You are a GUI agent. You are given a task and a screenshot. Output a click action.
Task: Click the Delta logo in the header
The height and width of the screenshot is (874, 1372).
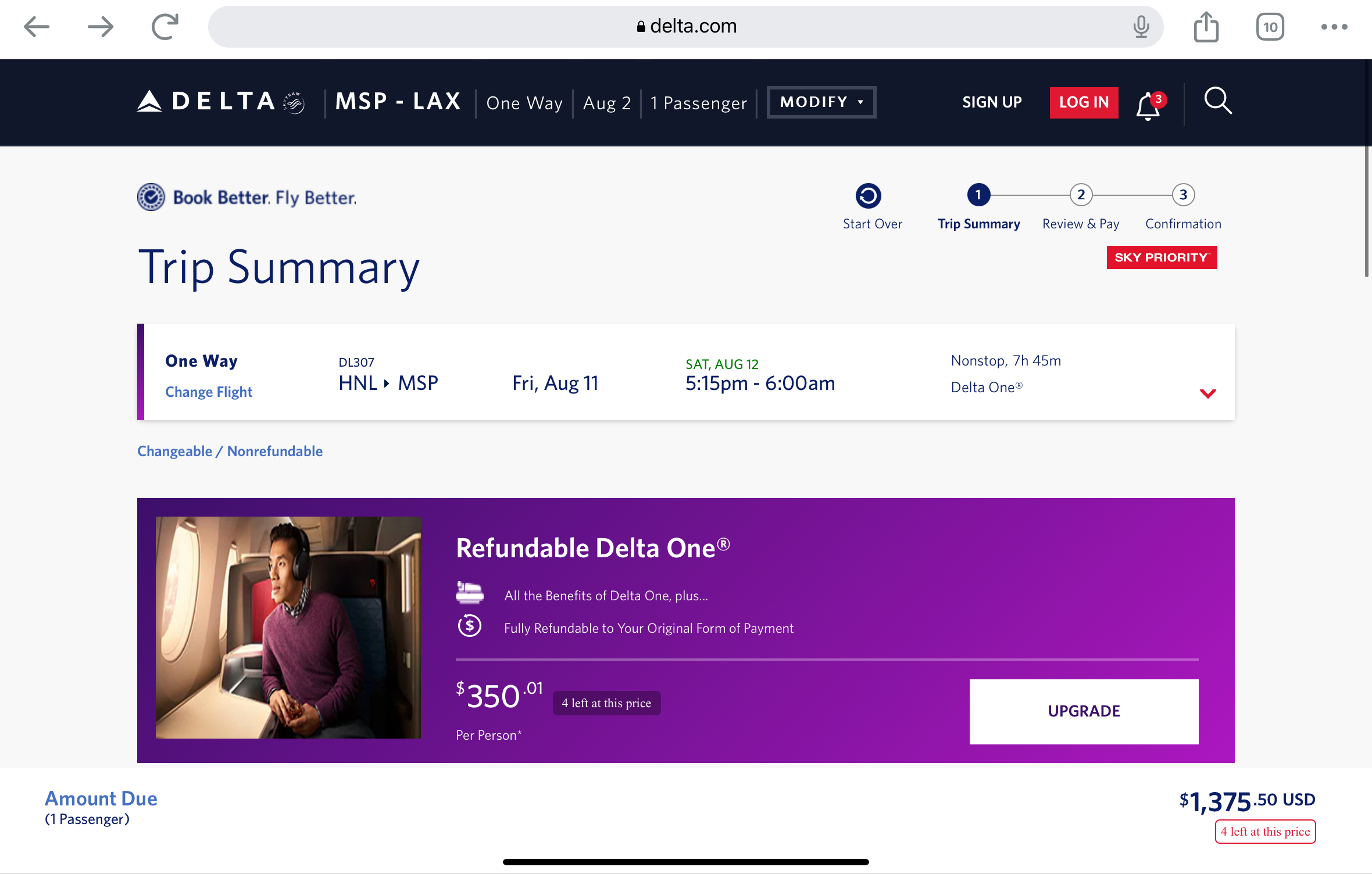[x=221, y=102]
